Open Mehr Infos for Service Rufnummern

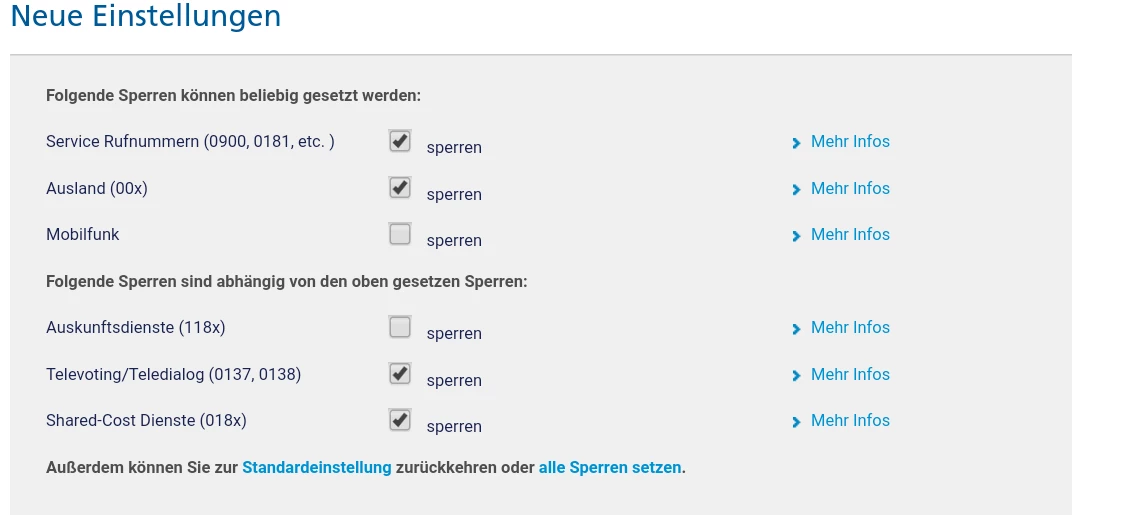[850, 142]
